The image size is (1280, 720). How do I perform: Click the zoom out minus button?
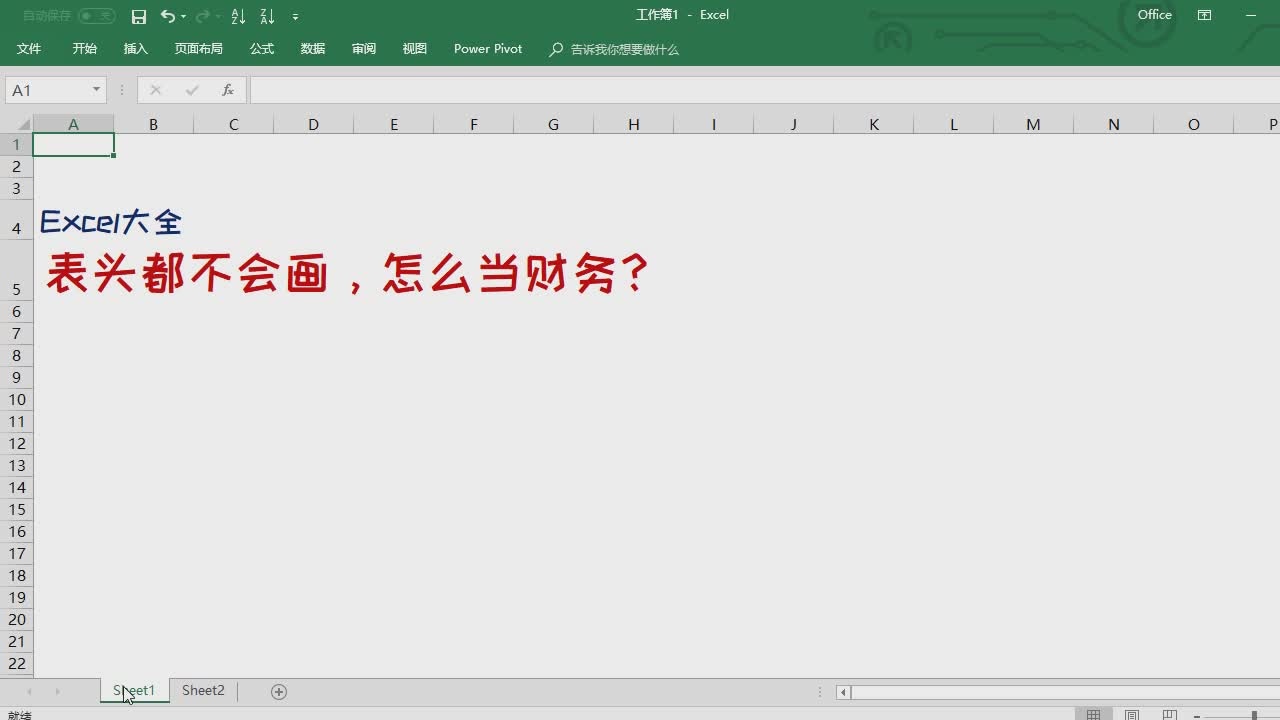(x=1197, y=716)
